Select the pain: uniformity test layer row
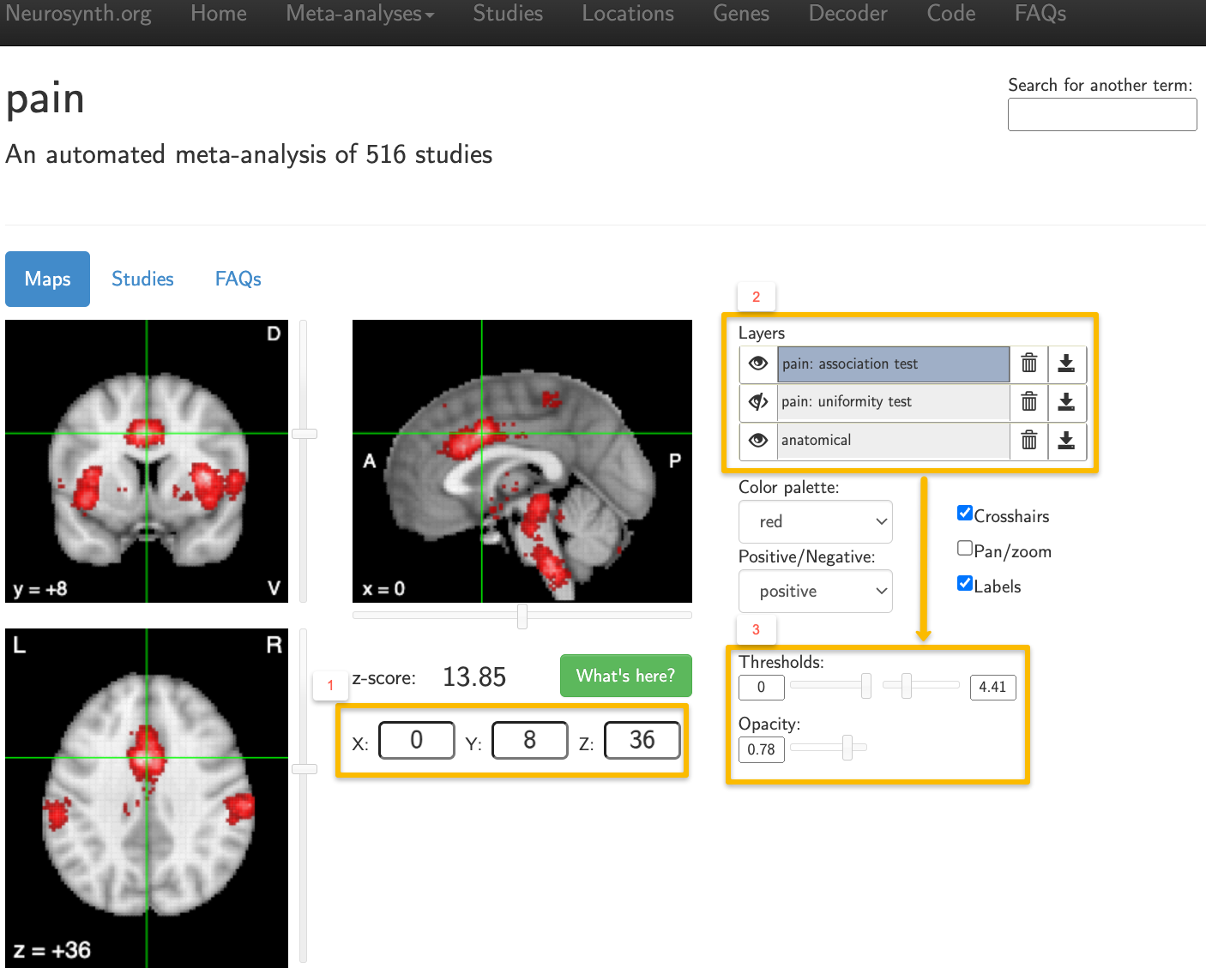The height and width of the screenshot is (980, 1206). [893, 401]
